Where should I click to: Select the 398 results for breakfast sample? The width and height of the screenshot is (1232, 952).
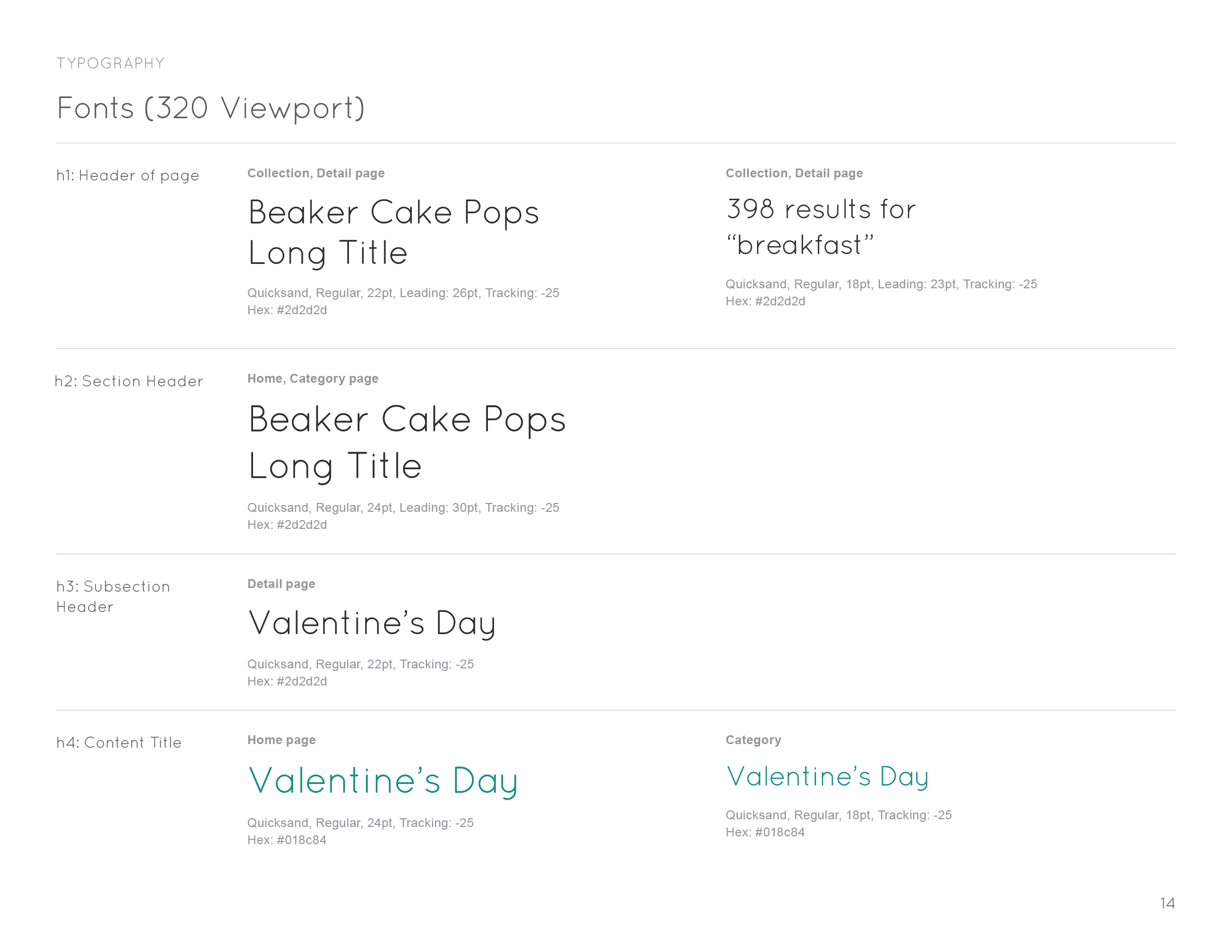click(x=821, y=227)
